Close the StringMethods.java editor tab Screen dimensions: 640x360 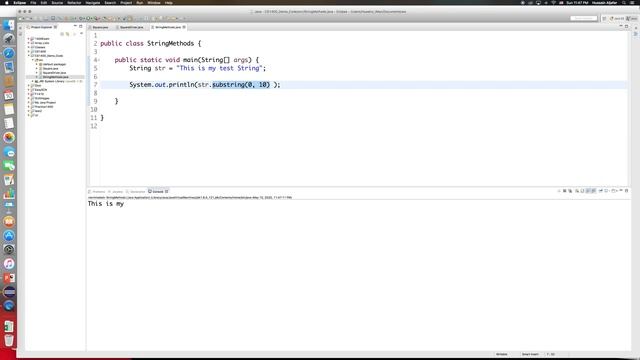click(184, 27)
